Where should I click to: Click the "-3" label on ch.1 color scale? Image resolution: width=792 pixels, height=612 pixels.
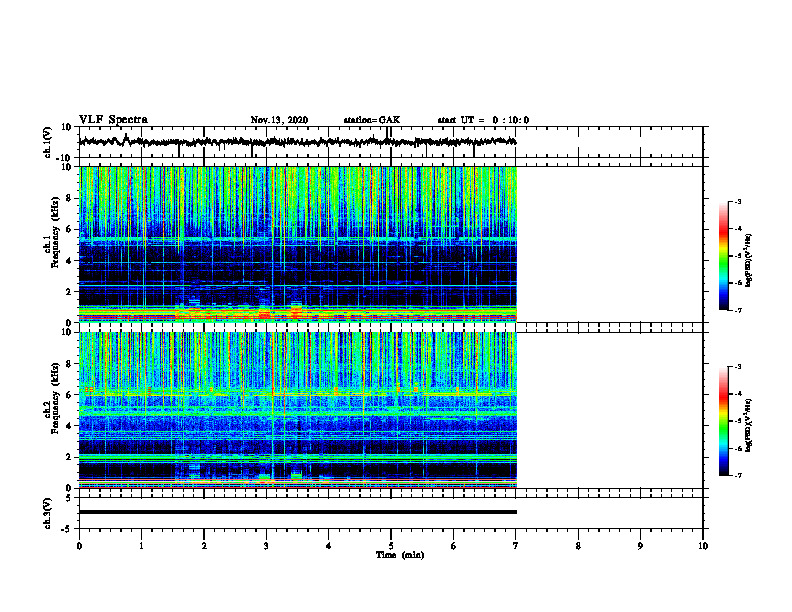tap(738, 201)
